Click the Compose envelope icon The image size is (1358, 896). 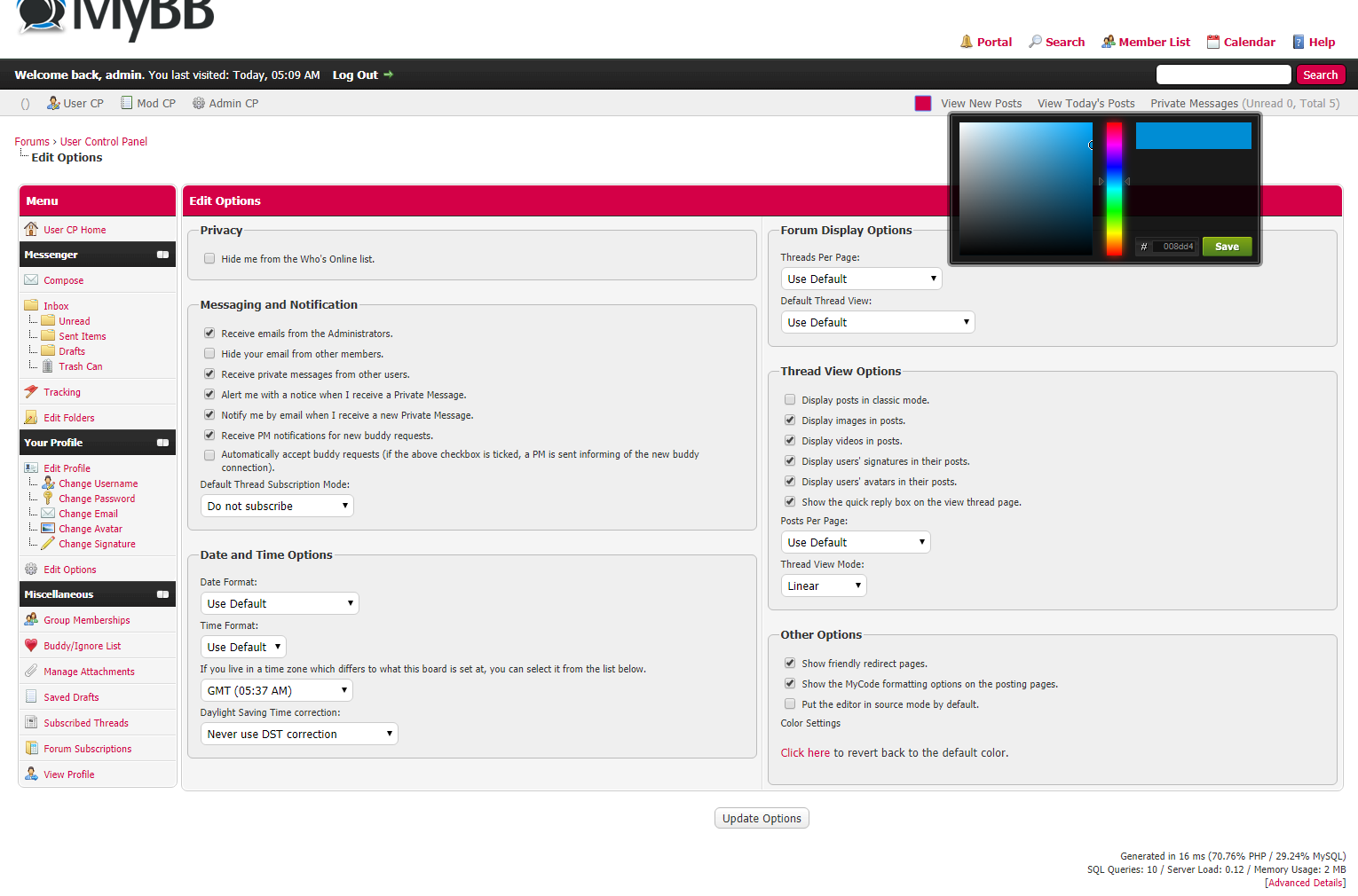coord(31,280)
